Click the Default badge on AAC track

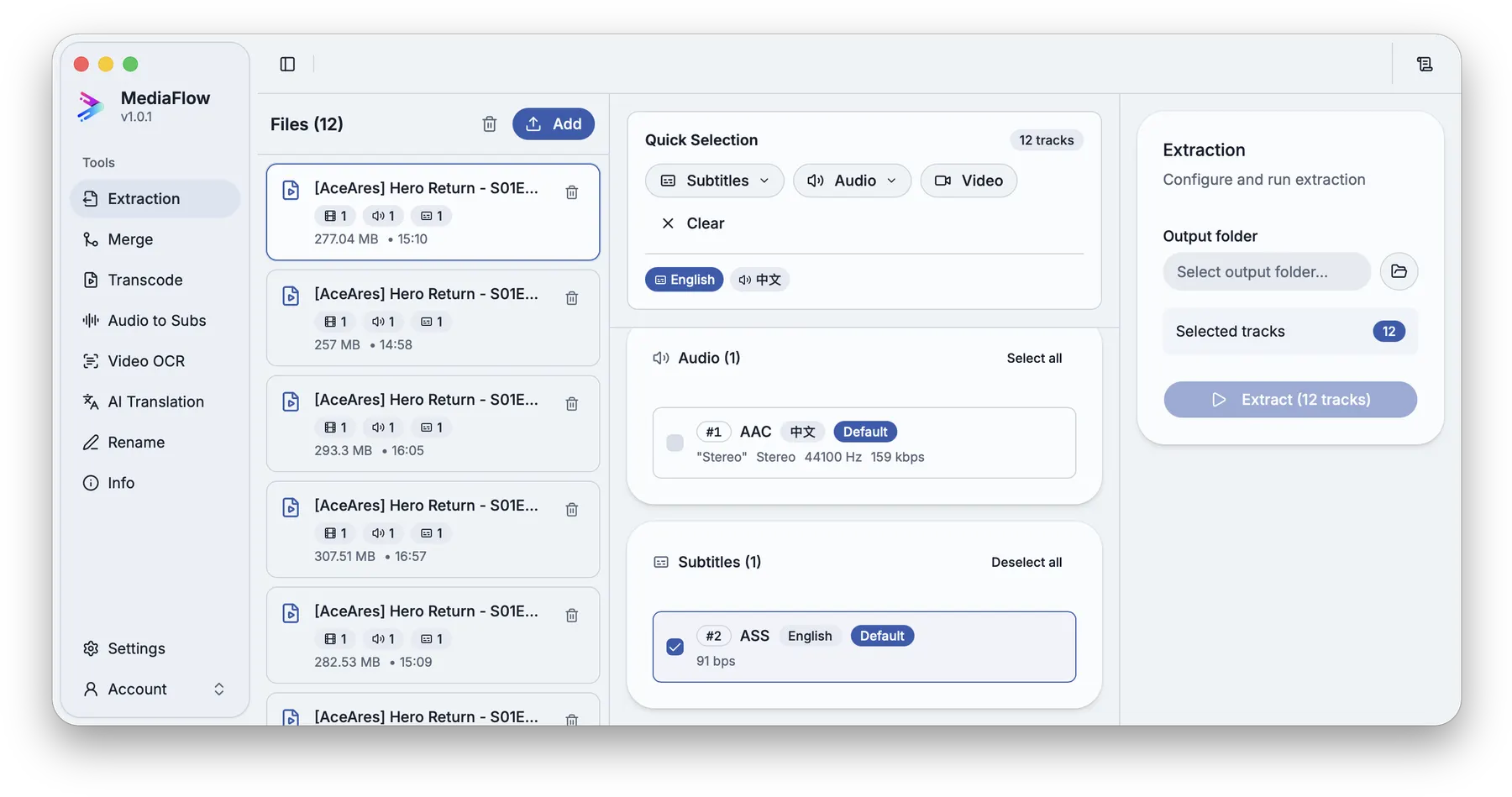tap(865, 432)
